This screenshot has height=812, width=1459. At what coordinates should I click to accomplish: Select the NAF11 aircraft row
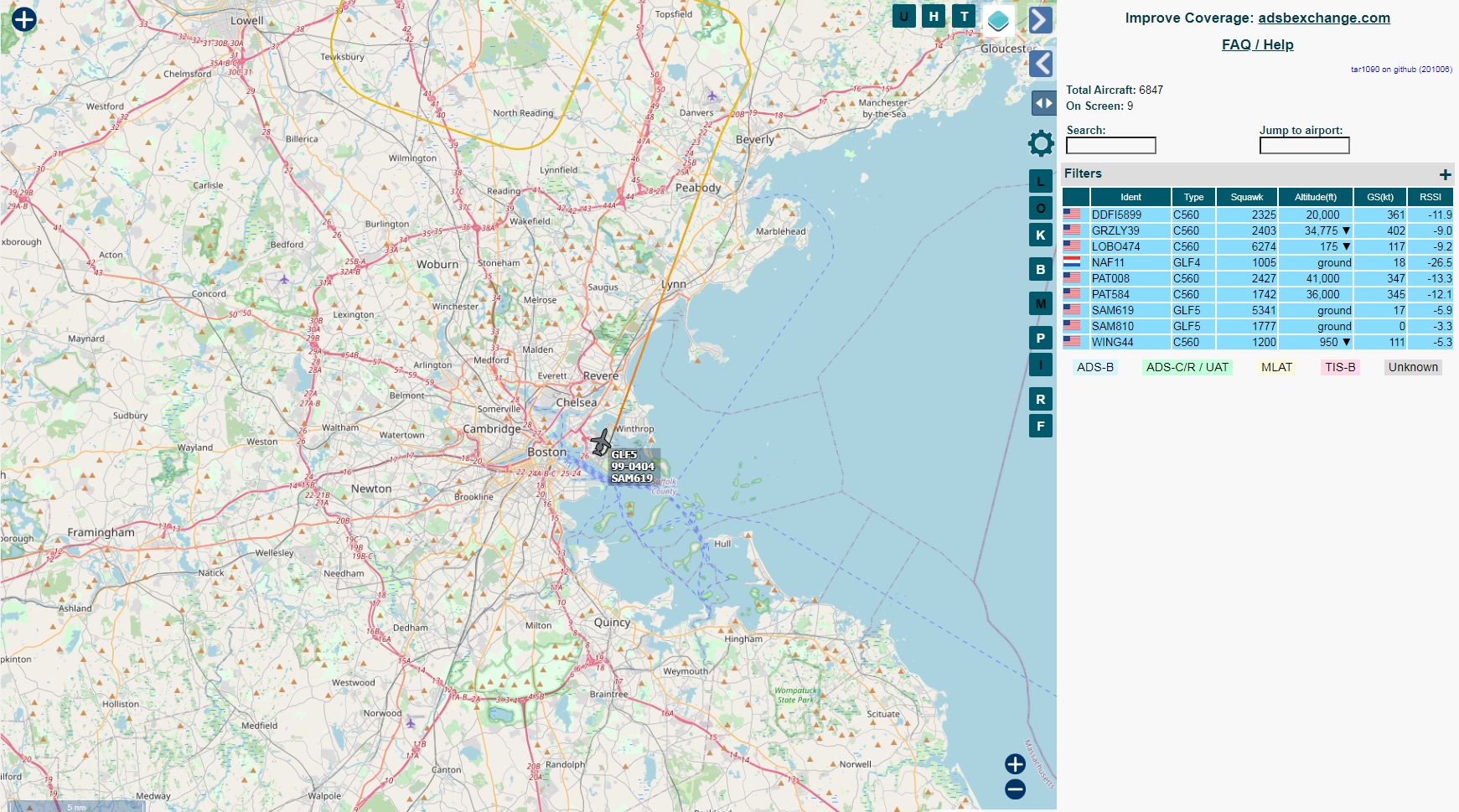click(1257, 262)
